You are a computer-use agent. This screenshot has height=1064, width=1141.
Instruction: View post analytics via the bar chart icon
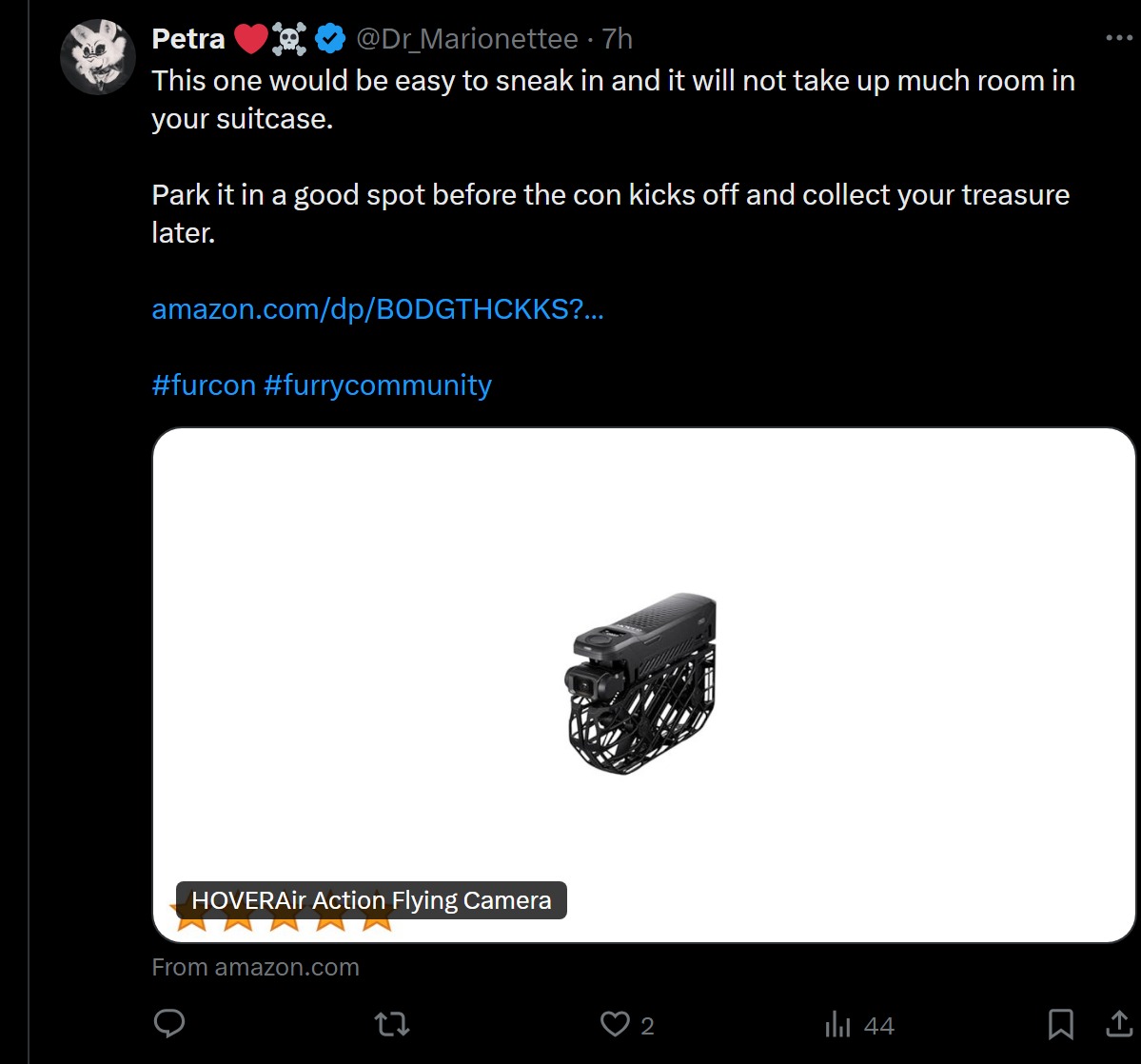(837, 1024)
